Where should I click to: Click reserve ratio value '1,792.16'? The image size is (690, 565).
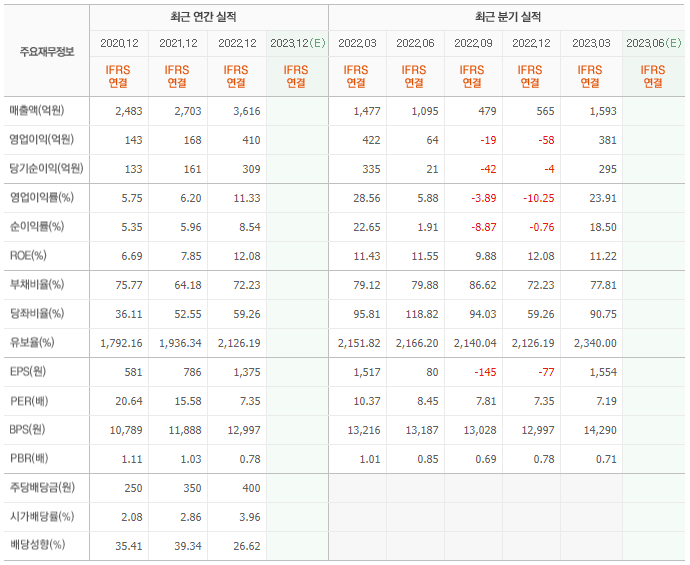tap(121, 344)
